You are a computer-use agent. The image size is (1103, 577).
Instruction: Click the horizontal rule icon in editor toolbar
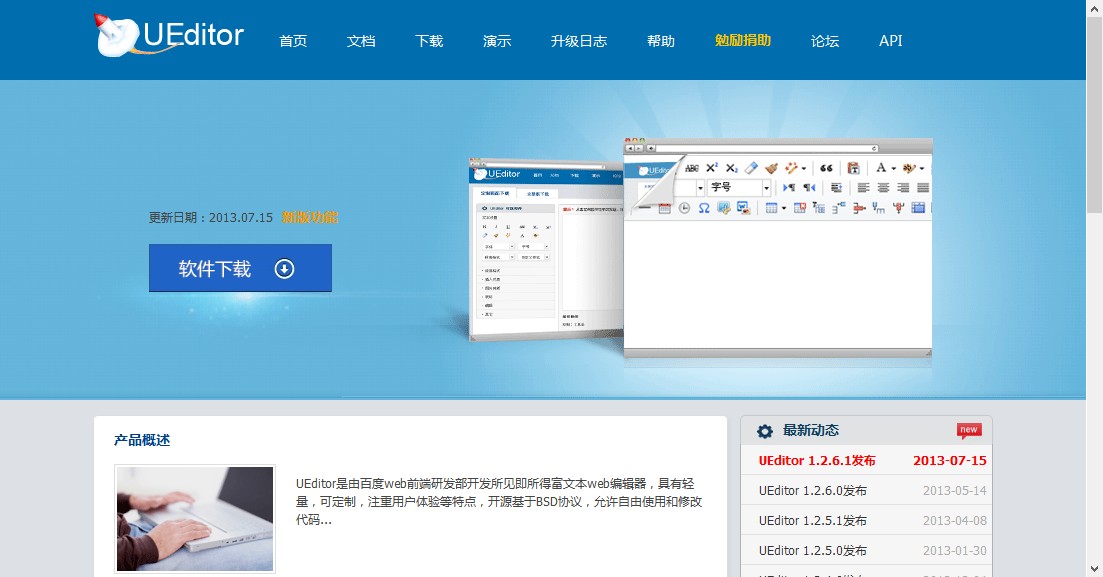(644, 207)
